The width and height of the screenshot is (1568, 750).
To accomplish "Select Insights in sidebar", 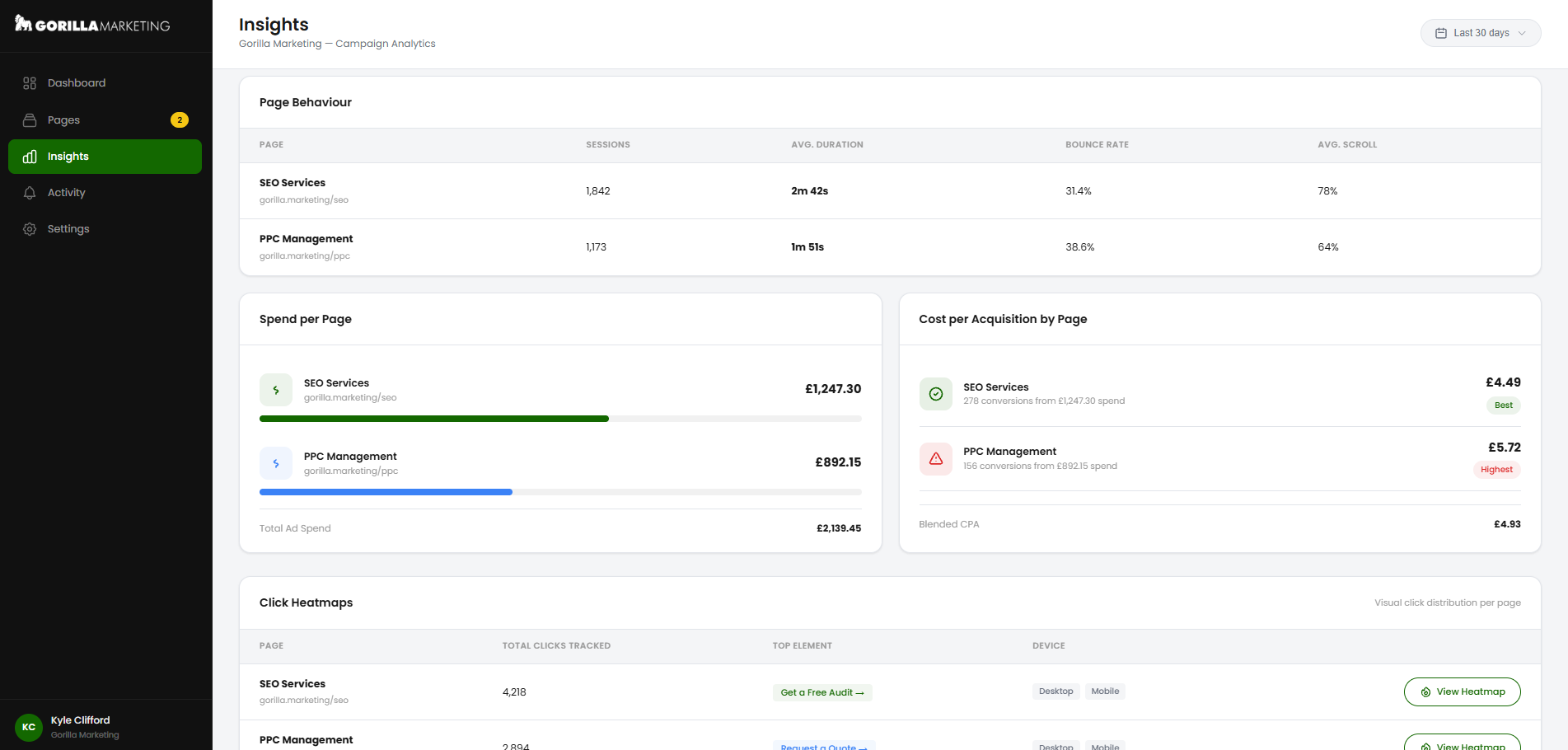I will coord(105,157).
